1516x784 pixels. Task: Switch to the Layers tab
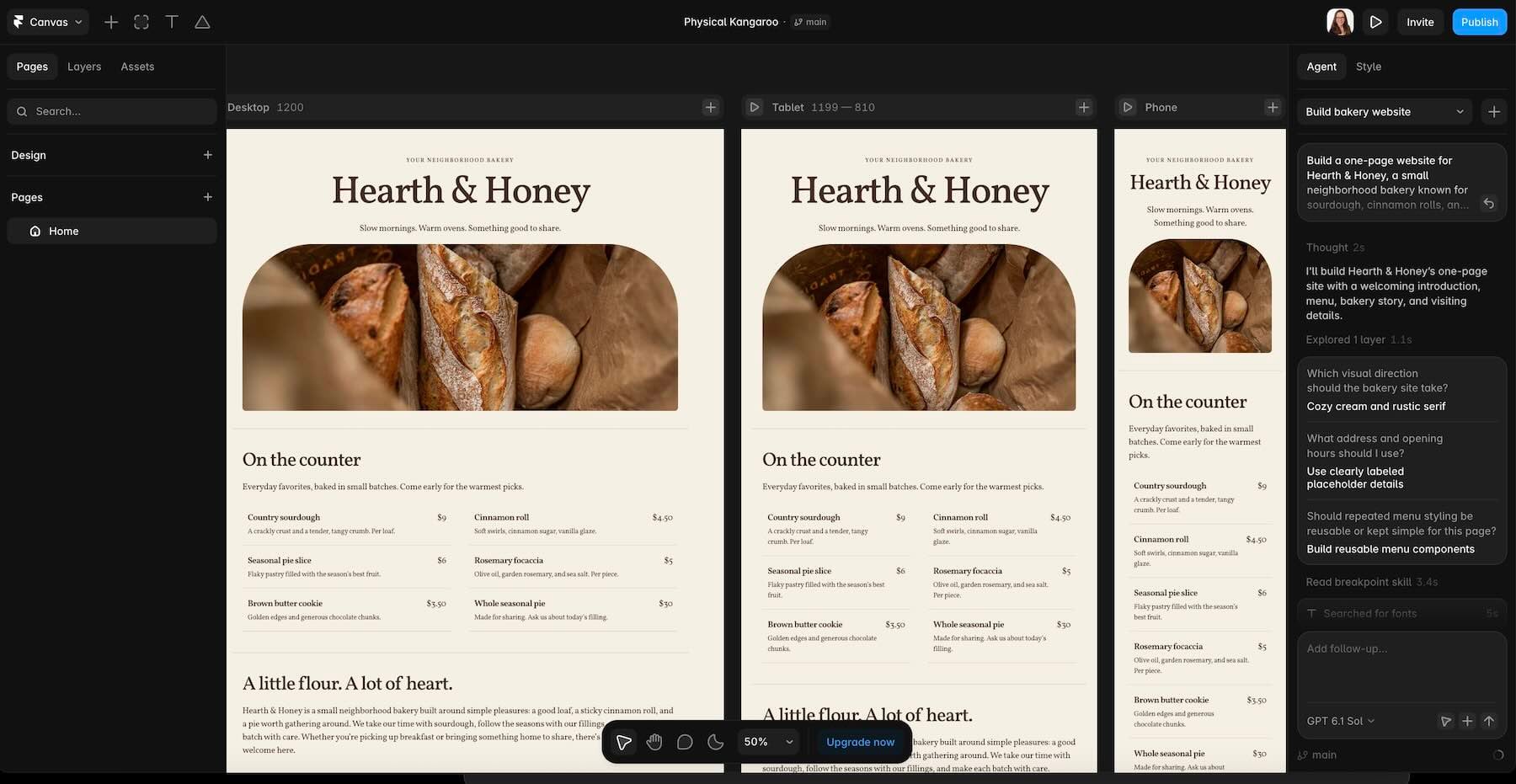(x=84, y=67)
